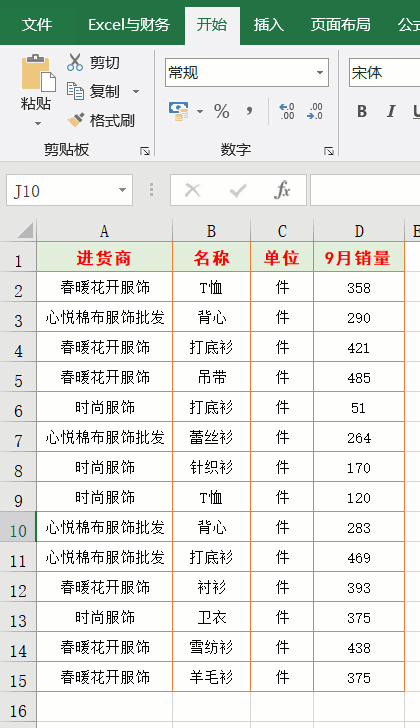Screen dimensions: 420x728
Task: Click header cell 进货商
Action: pos(104,257)
